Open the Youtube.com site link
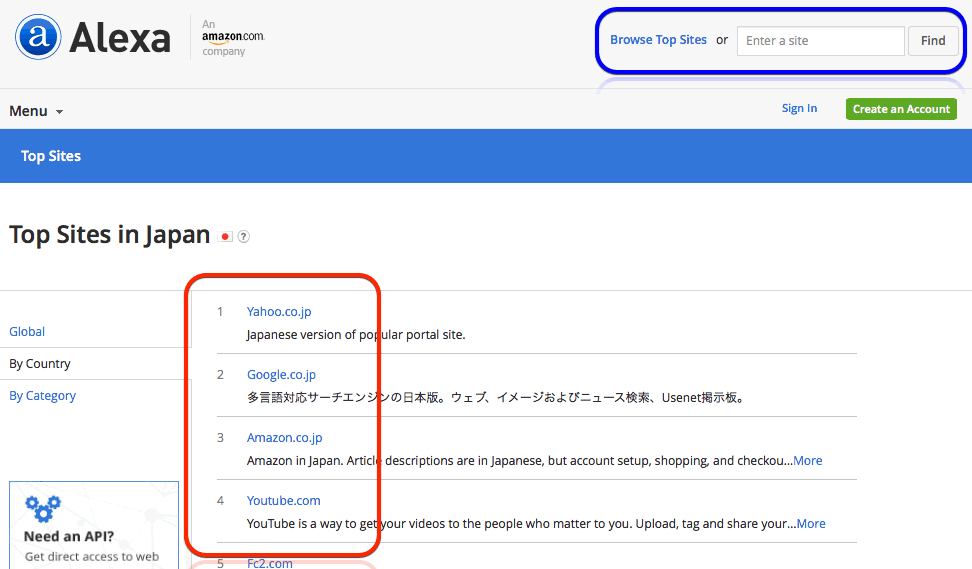 click(x=283, y=501)
